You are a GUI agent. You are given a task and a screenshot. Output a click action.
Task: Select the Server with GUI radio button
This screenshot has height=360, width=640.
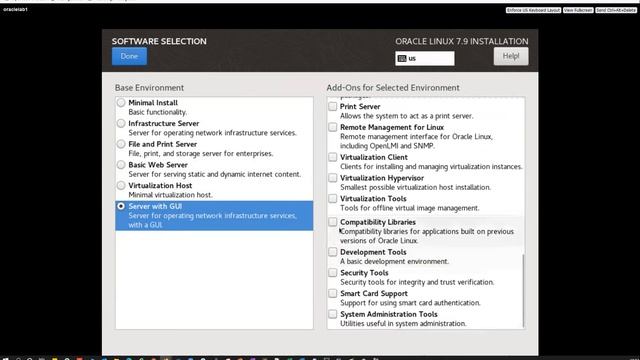click(x=121, y=206)
